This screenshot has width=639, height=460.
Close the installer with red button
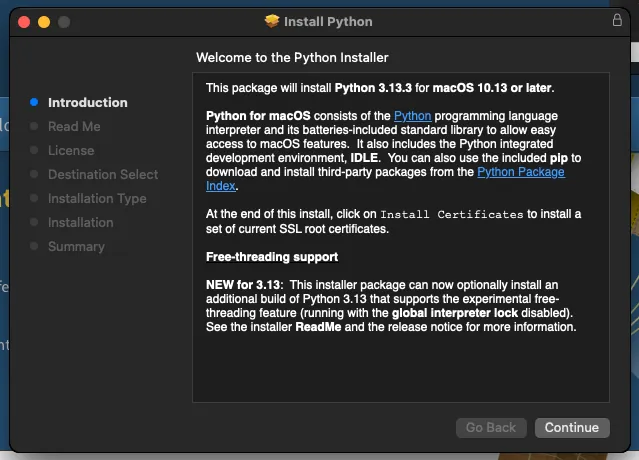click(24, 22)
